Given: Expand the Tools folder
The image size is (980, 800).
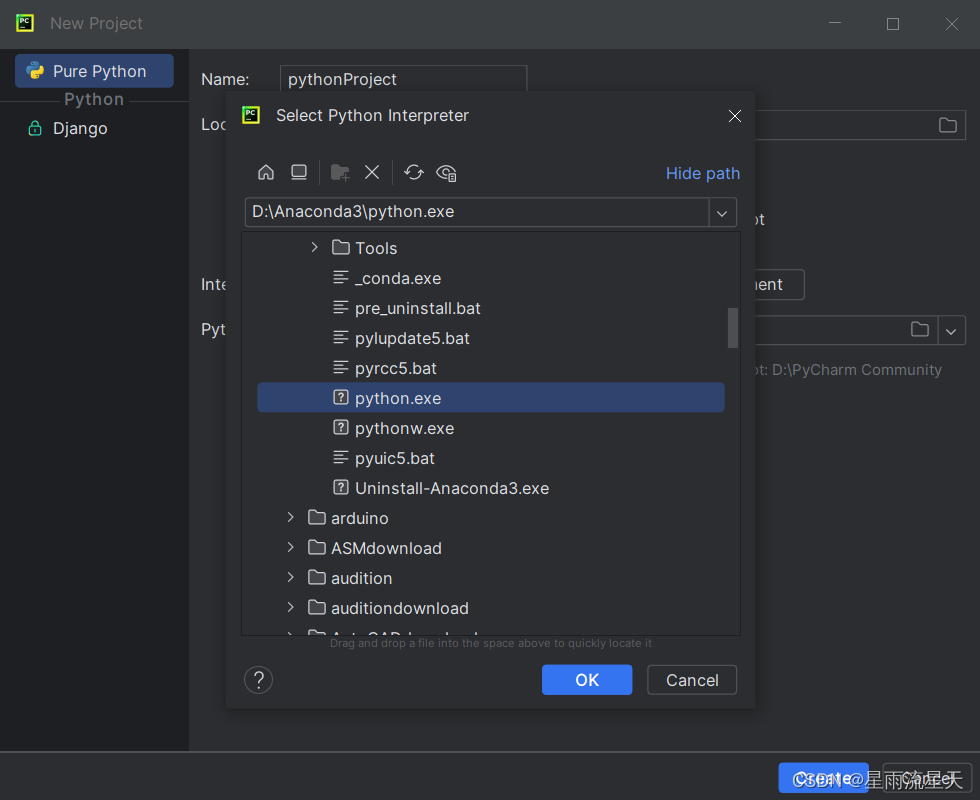Looking at the screenshot, I should pyautogui.click(x=314, y=248).
